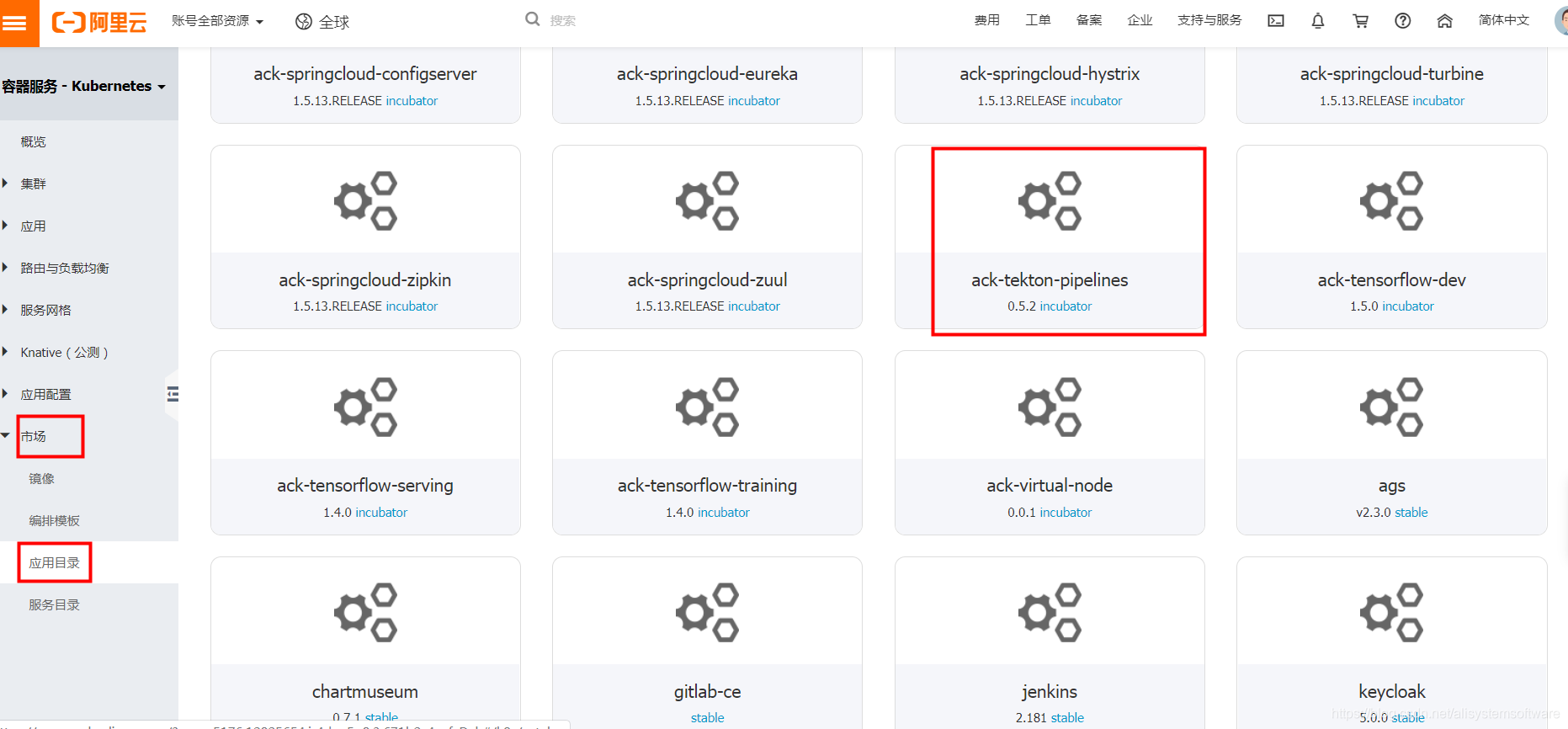
Task: Click the 费用 top menu item
Action: pyautogui.click(x=987, y=20)
